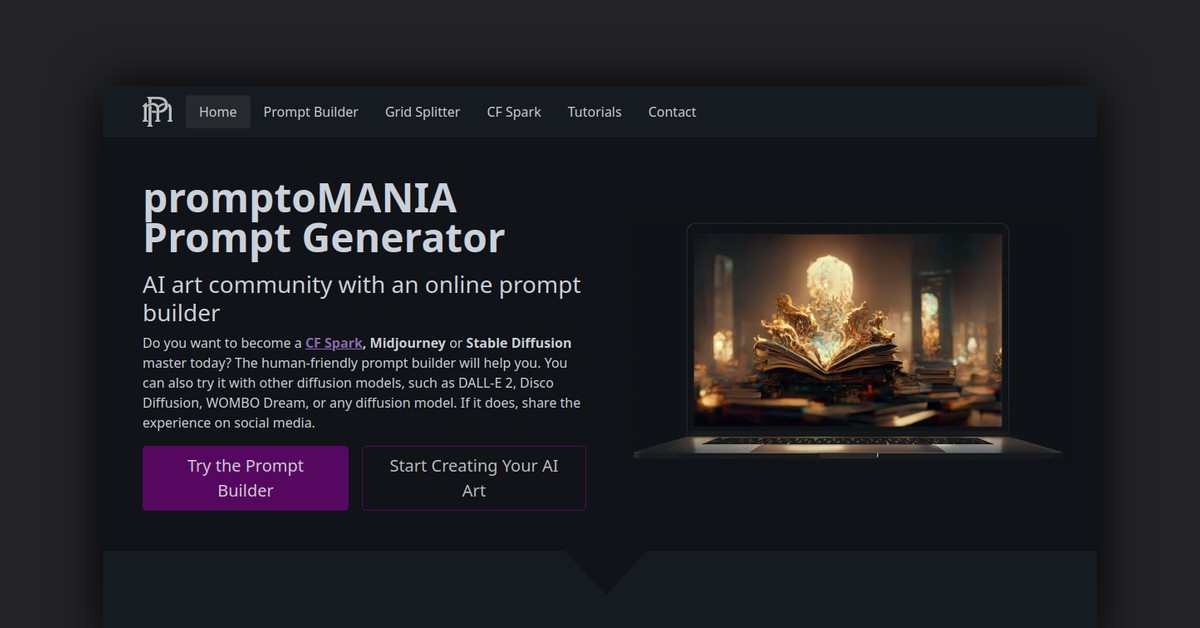This screenshot has width=1200, height=628.
Task: Click the promptoMANIA PM logo icon
Action: tap(157, 112)
